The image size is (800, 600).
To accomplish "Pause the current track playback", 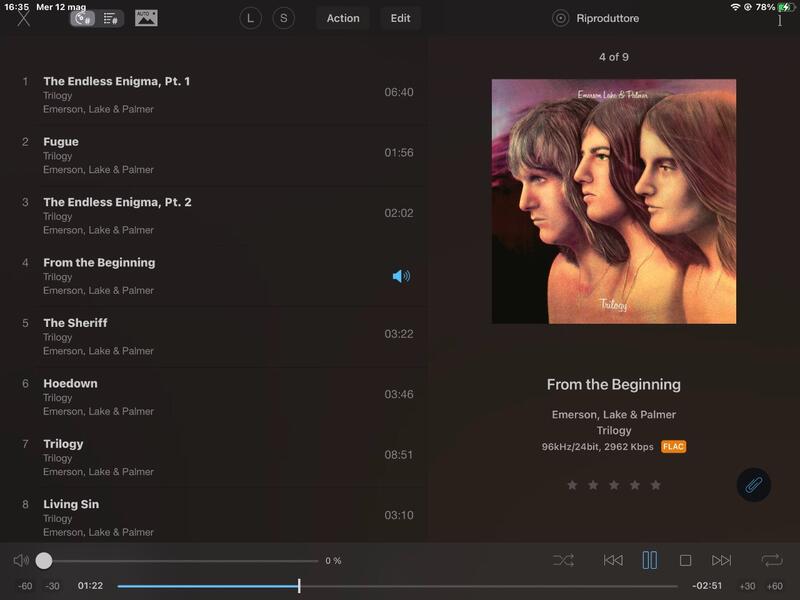I will click(x=650, y=561).
